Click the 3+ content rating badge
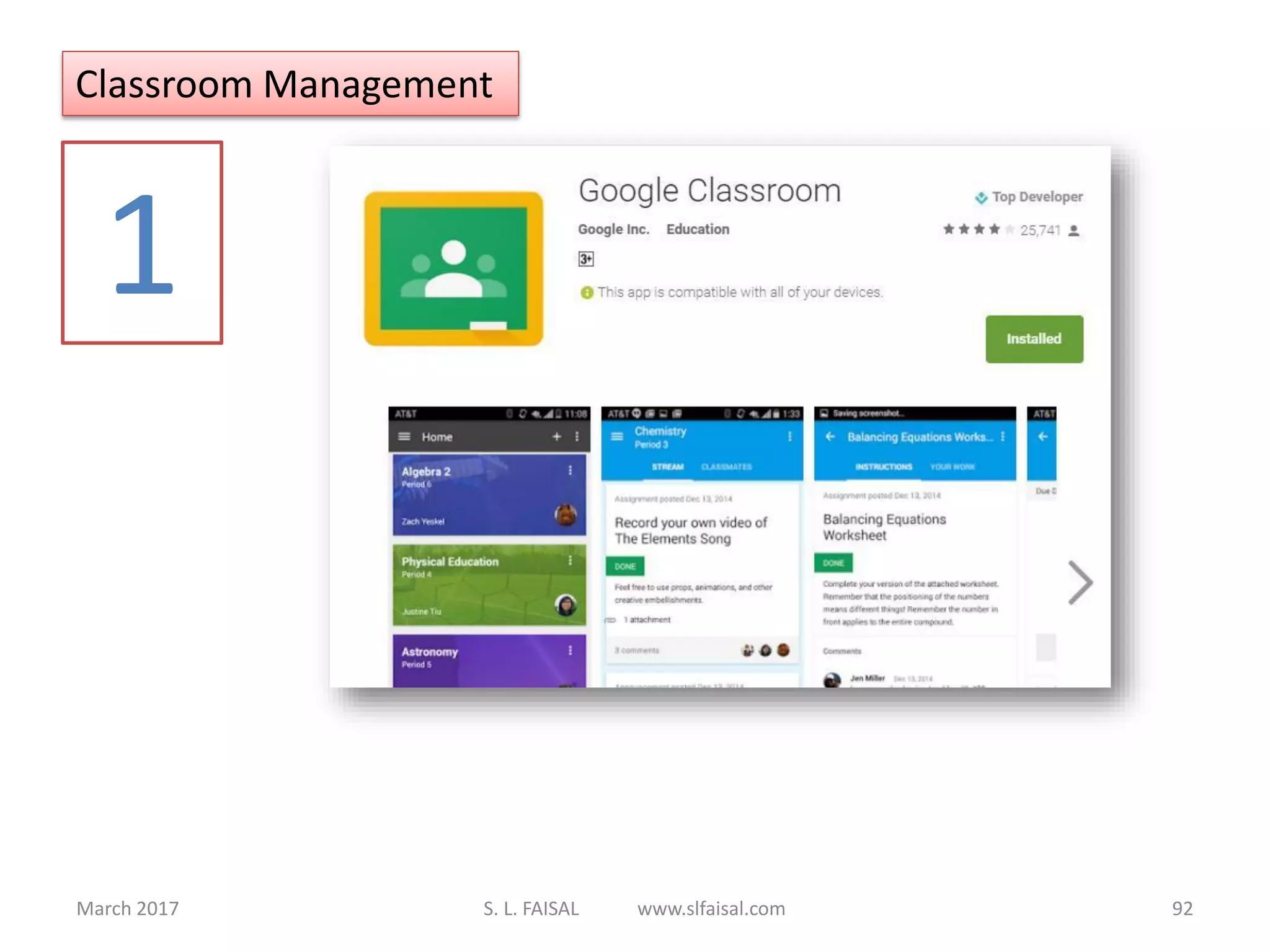Viewport: 1270px width, 952px height. click(585, 259)
